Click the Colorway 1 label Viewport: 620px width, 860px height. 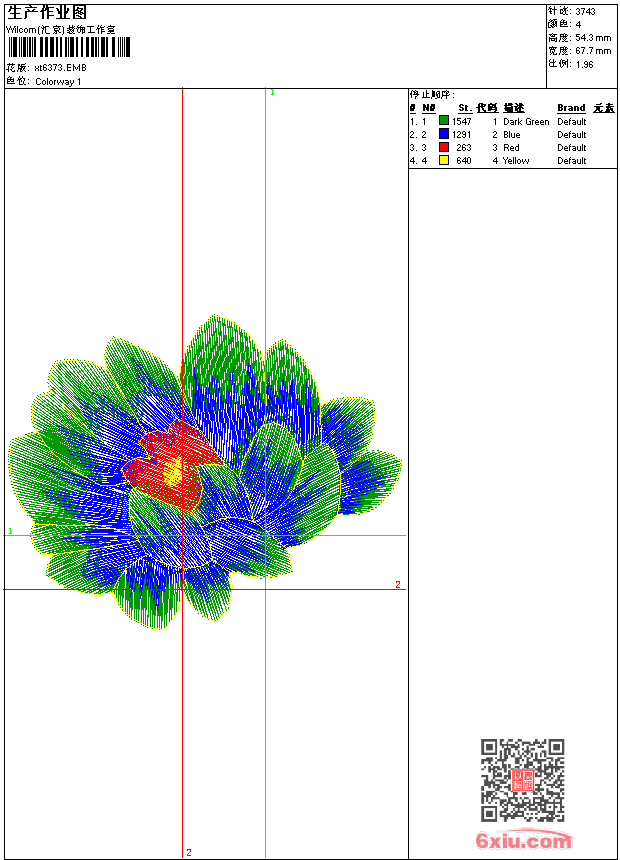click(x=58, y=82)
